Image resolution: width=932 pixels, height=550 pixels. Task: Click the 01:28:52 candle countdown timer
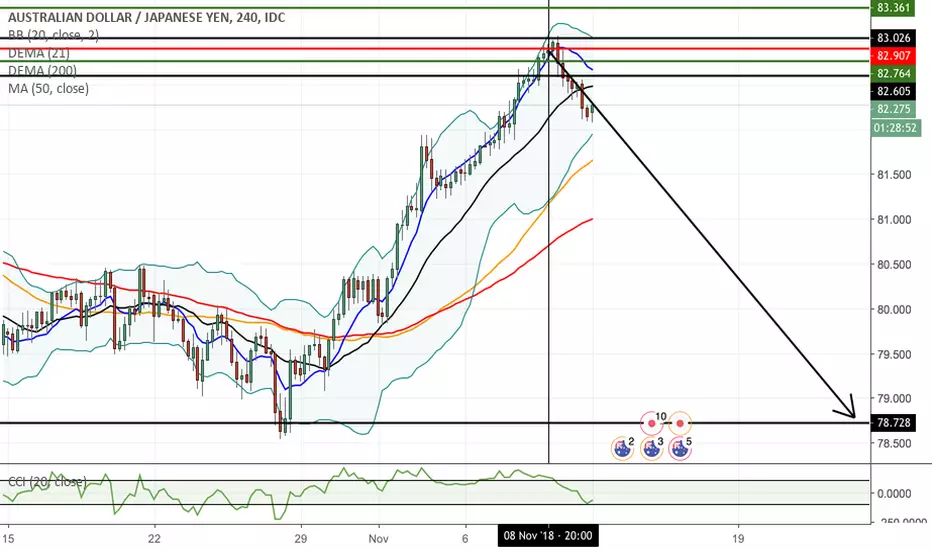896,128
